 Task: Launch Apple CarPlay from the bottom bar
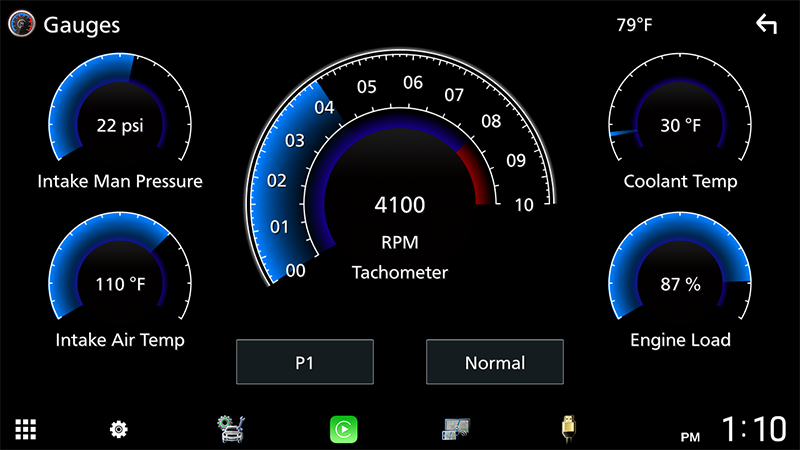click(x=343, y=429)
